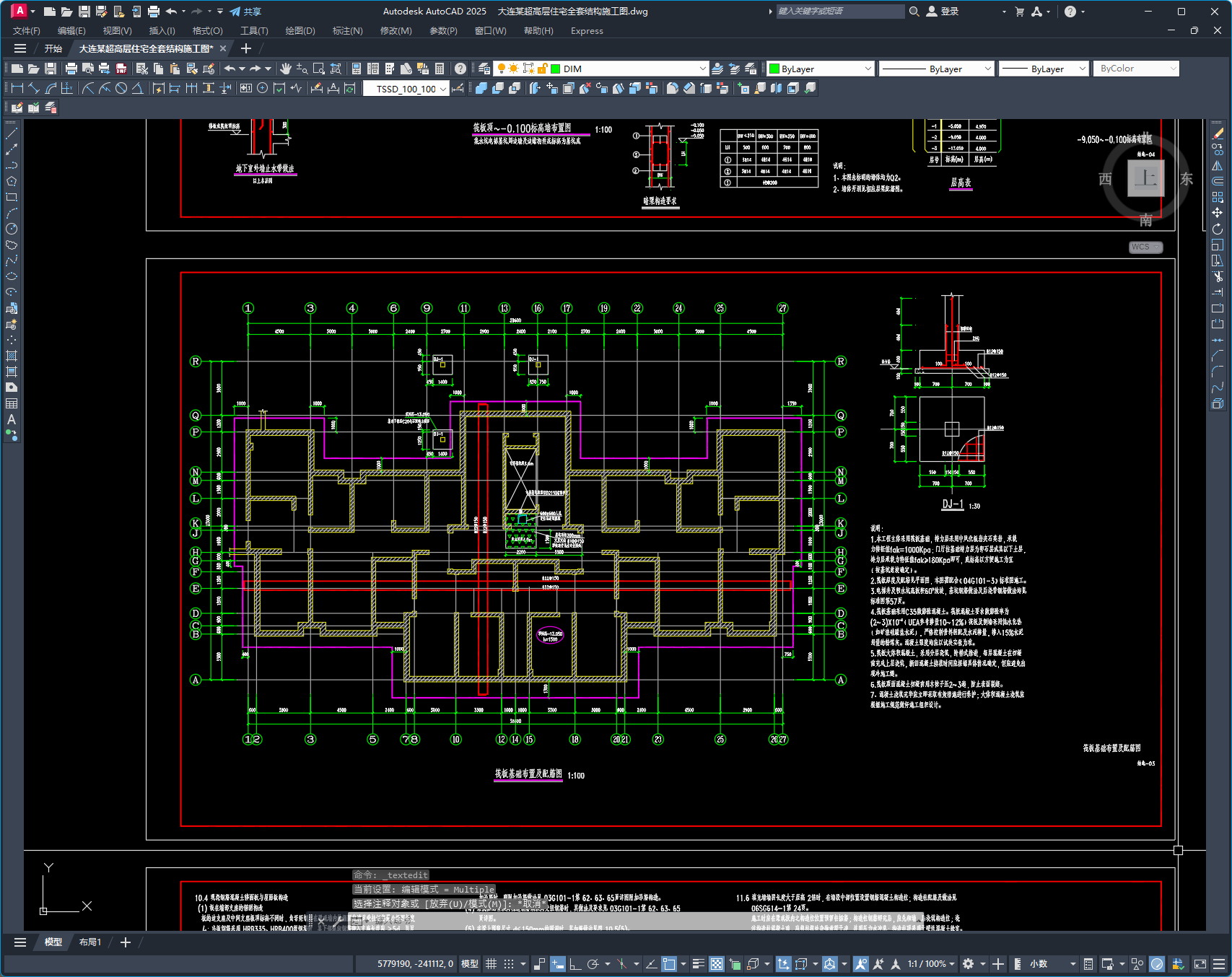The height and width of the screenshot is (977, 1232).
Task: Select the Circle draw tool
Action: pos(12,229)
